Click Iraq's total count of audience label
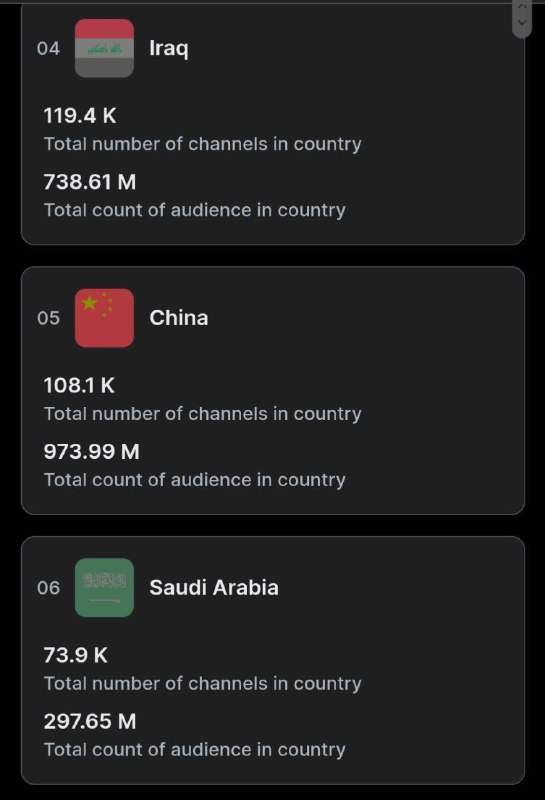The height and width of the screenshot is (800, 545). click(194, 210)
